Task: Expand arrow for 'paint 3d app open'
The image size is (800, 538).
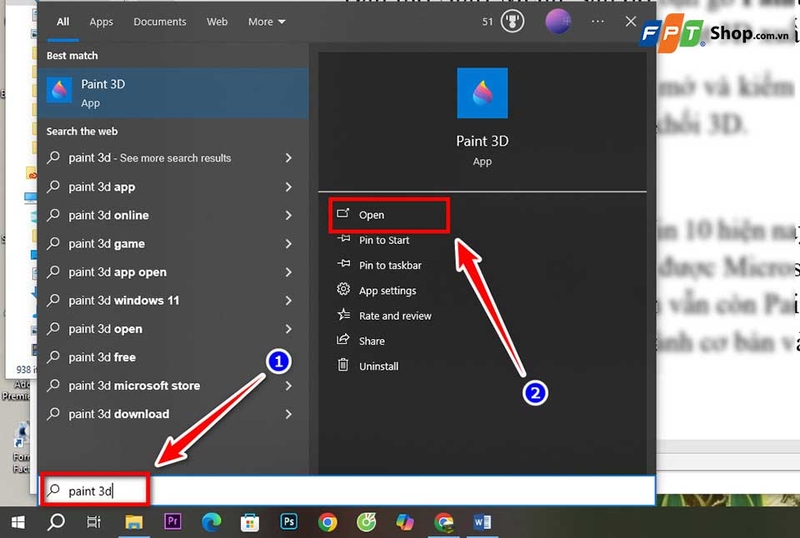Action: click(x=289, y=272)
